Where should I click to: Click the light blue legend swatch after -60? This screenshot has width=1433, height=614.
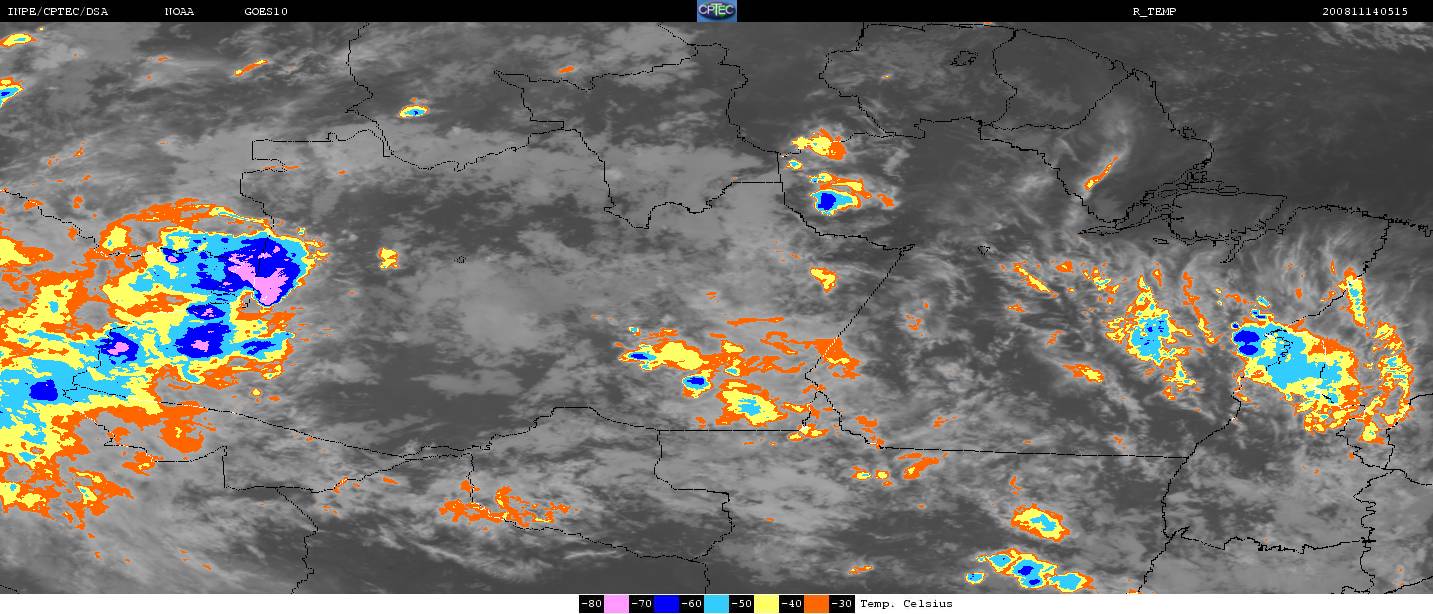click(x=716, y=604)
